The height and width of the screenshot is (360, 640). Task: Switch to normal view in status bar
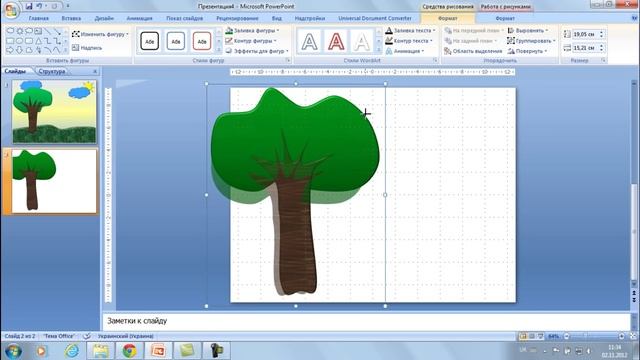coord(522,336)
